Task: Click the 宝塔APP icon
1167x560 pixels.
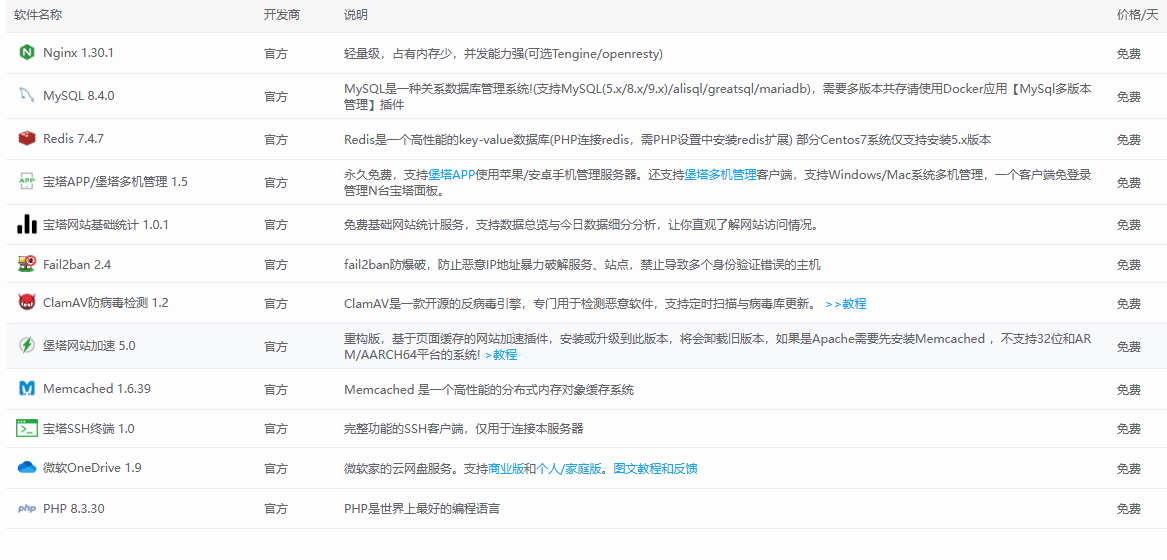Action: 27,182
